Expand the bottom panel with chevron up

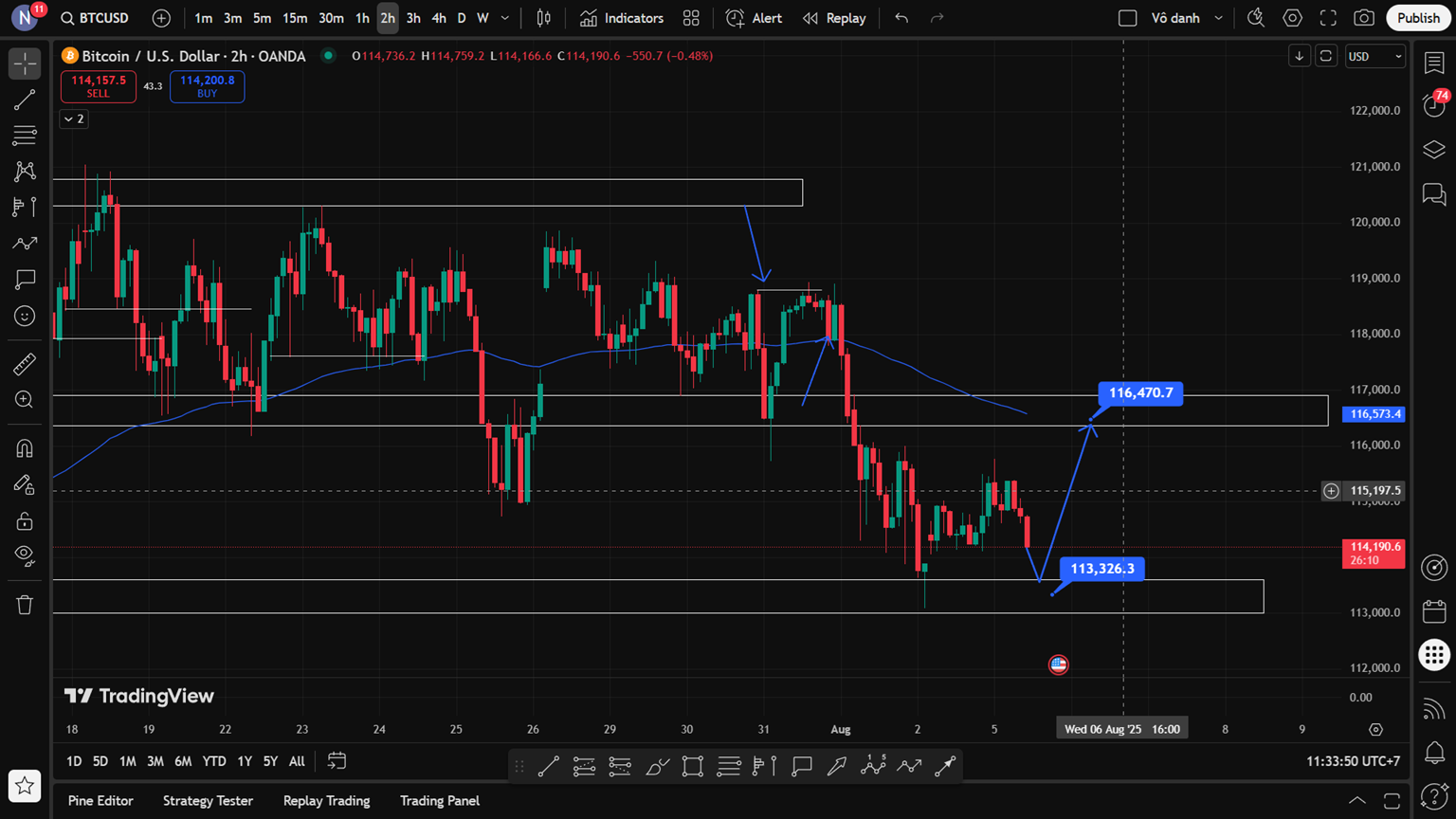[1357, 801]
